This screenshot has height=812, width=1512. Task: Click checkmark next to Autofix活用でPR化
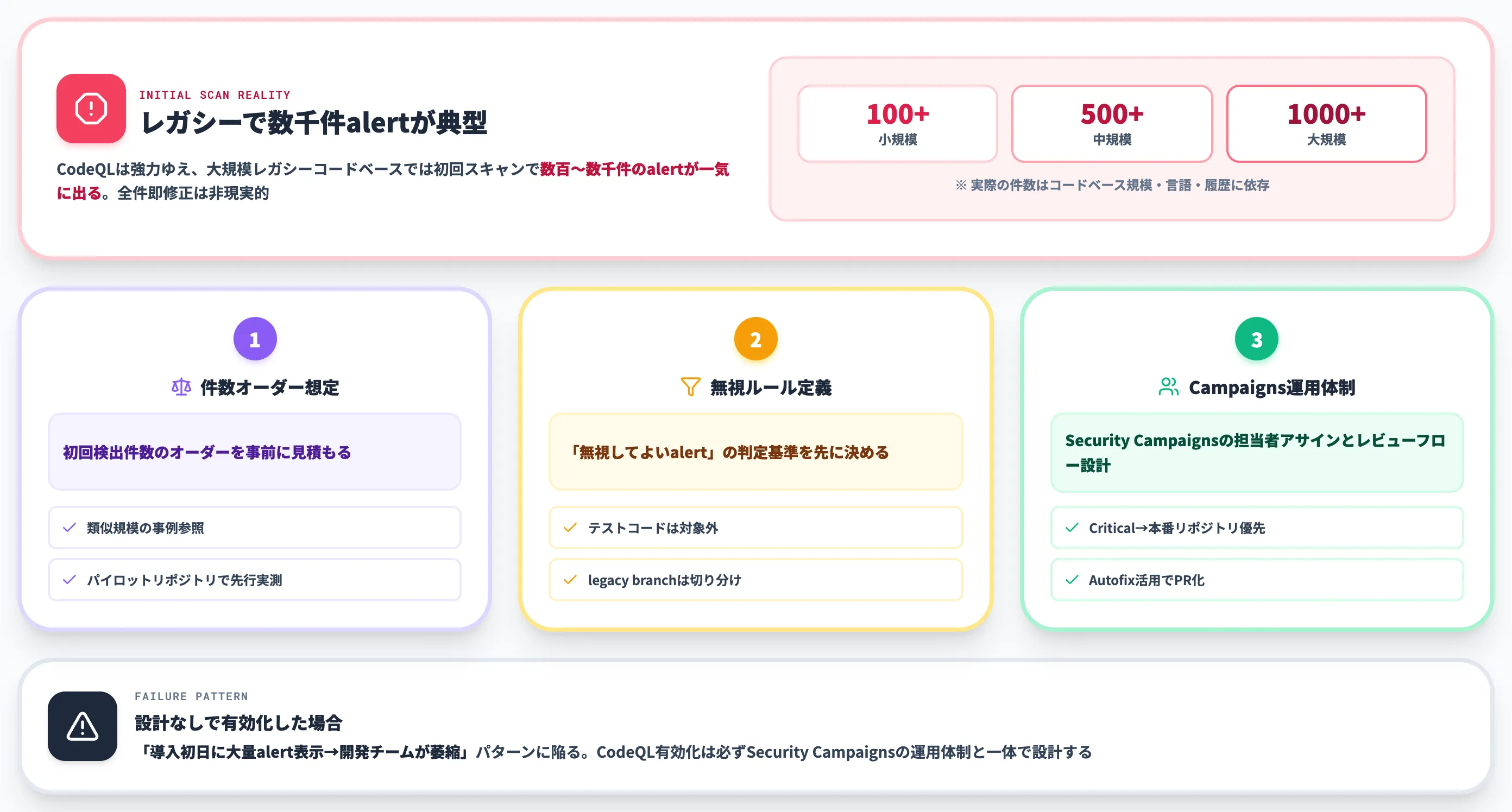coord(1072,580)
